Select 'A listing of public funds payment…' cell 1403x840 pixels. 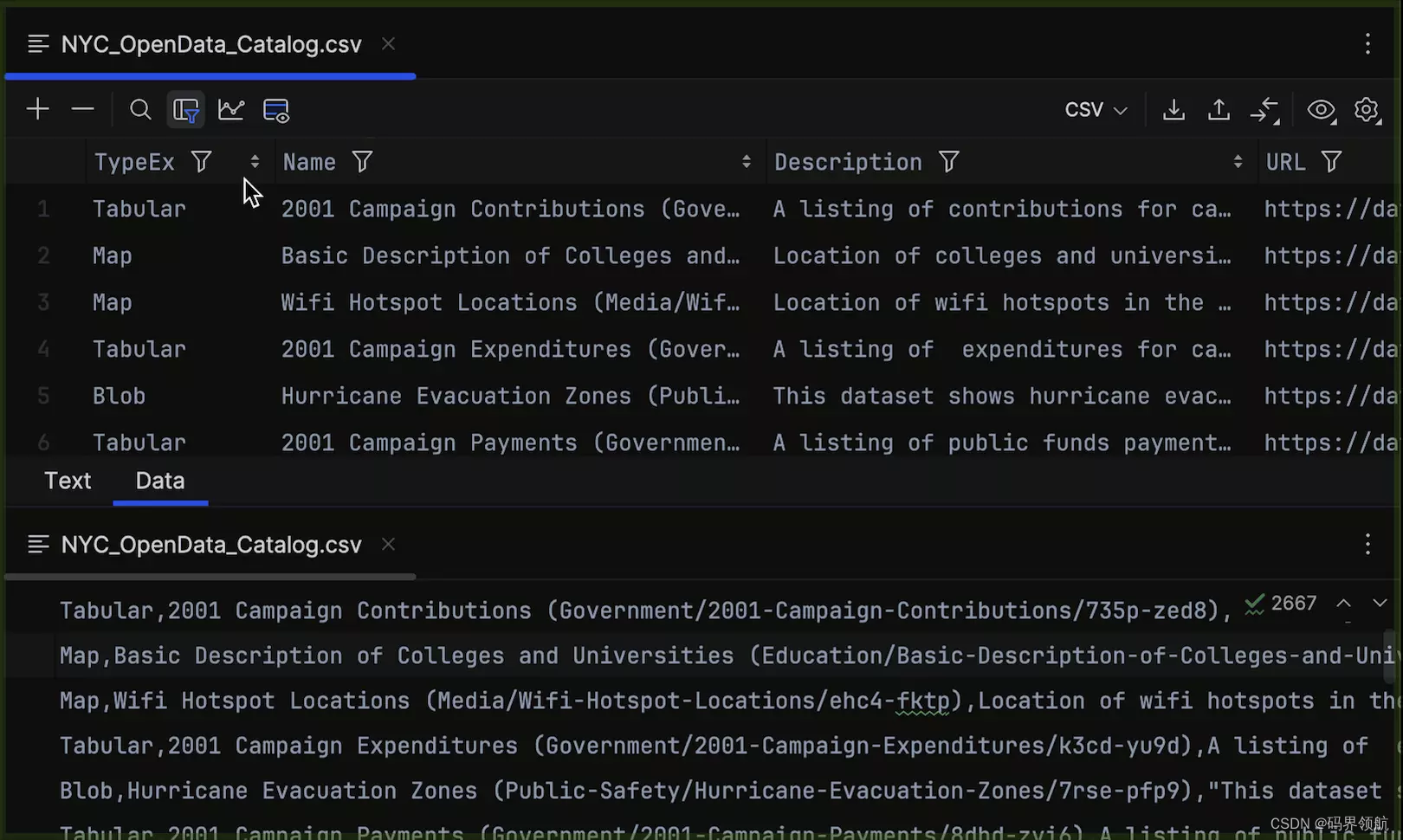(x=1002, y=443)
